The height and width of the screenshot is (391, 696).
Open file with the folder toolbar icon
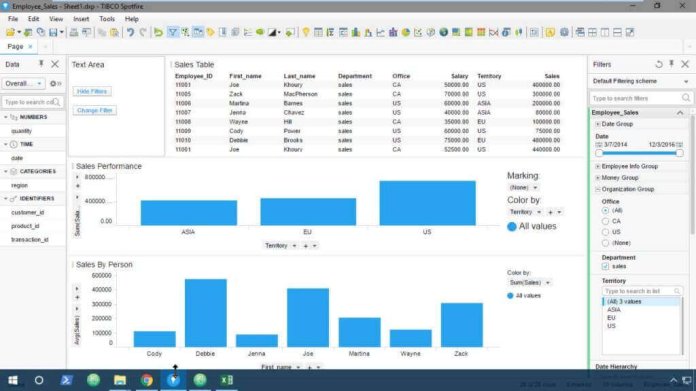coord(10,32)
